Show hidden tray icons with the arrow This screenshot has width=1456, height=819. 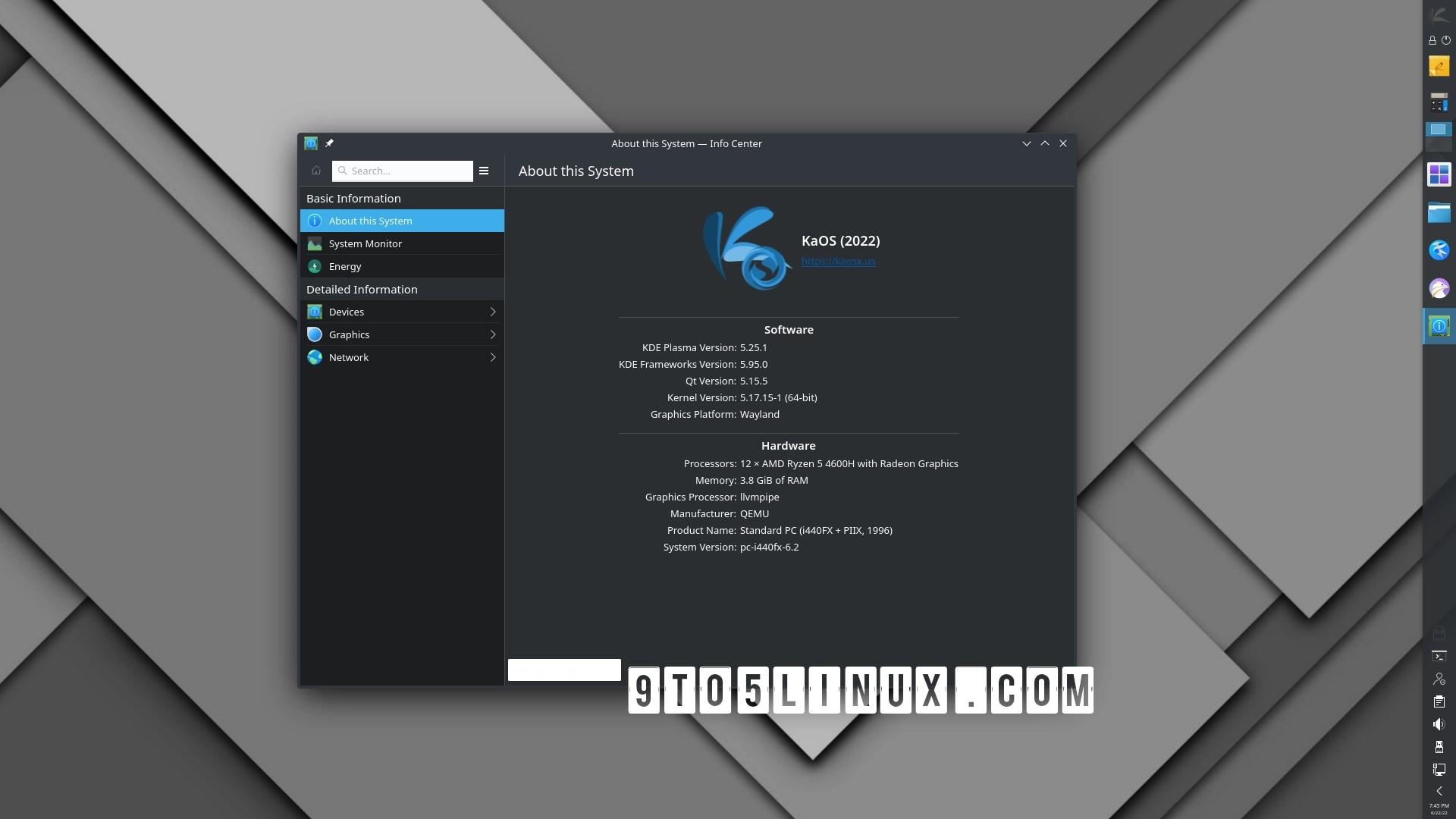(1439, 791)
